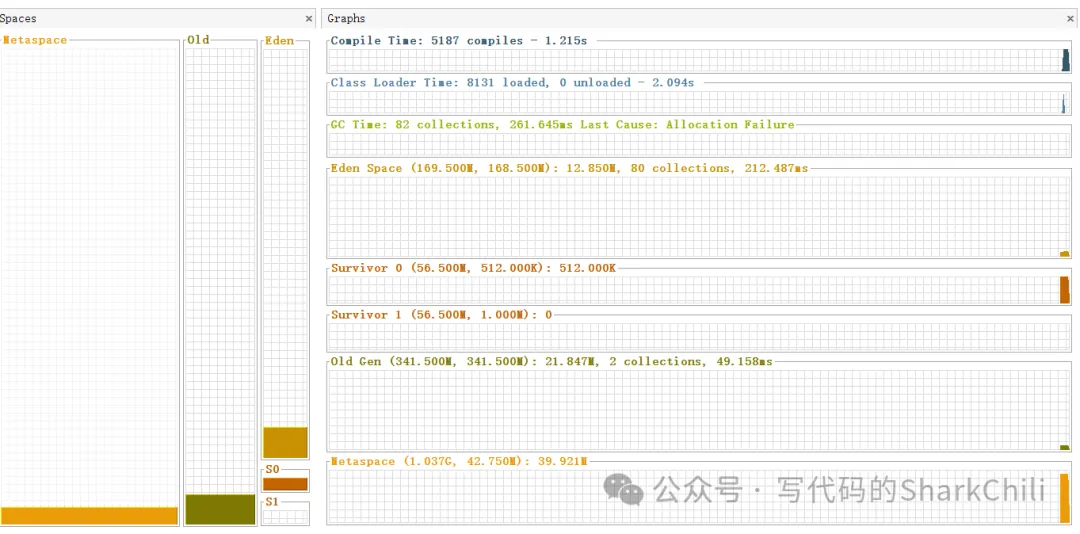Click the orange S0 survivor block
This screenshot has width=1080, height=534.
click(x=285, y=484)
